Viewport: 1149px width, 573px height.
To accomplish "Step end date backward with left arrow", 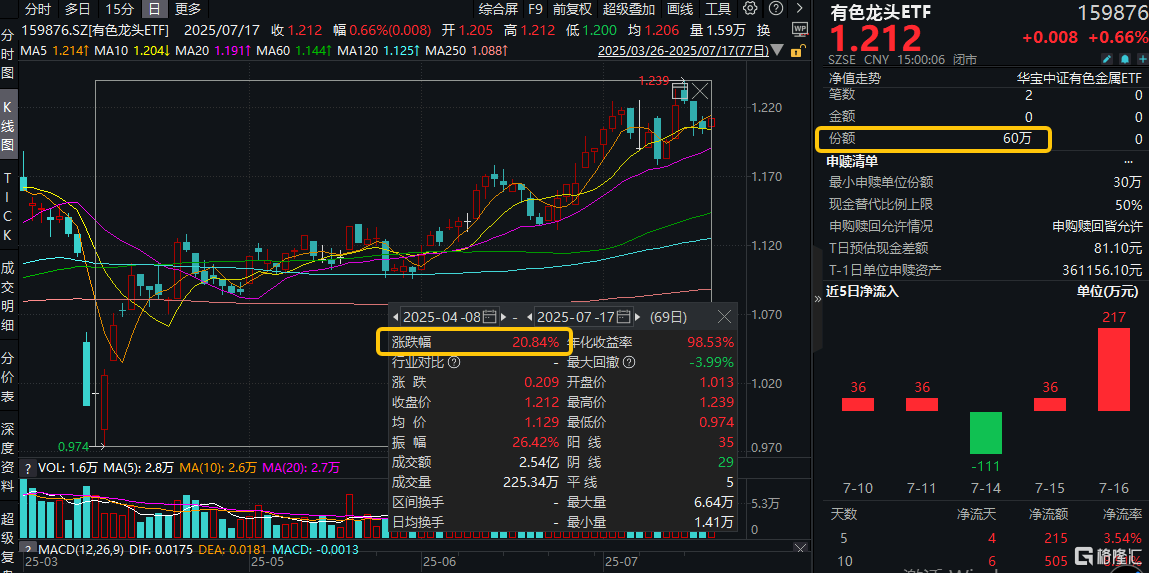I will click(530, 317).
